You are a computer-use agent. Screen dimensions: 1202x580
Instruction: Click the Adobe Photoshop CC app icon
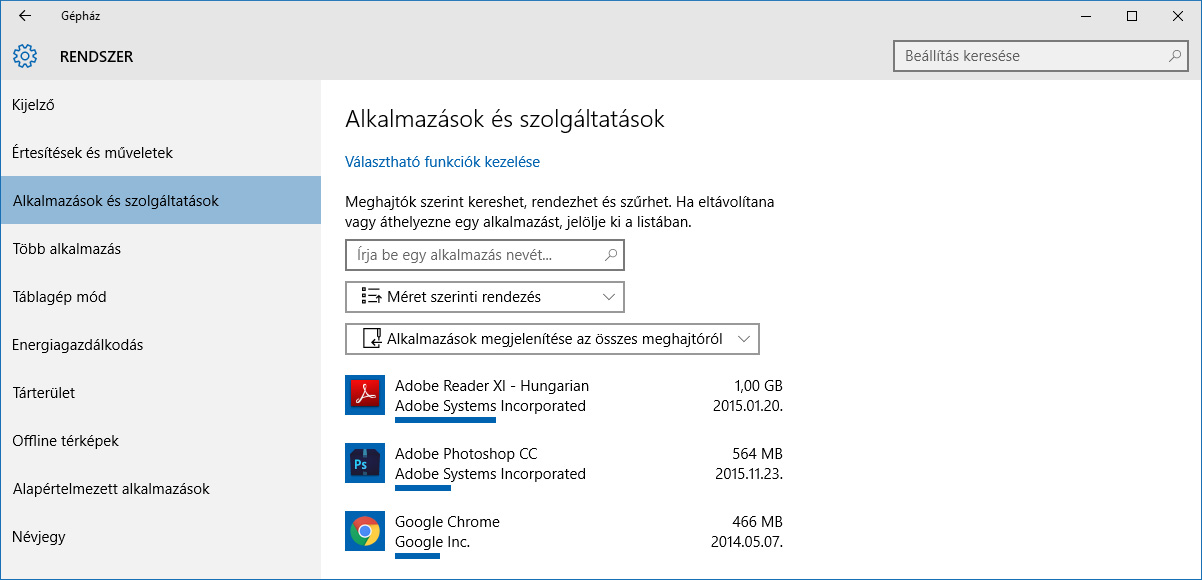[x=365, y=463]
